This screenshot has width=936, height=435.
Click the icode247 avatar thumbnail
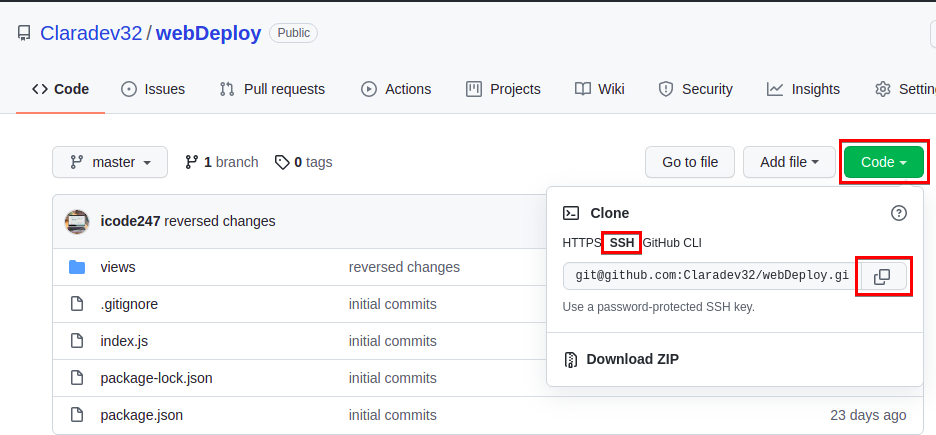point(77,222)
